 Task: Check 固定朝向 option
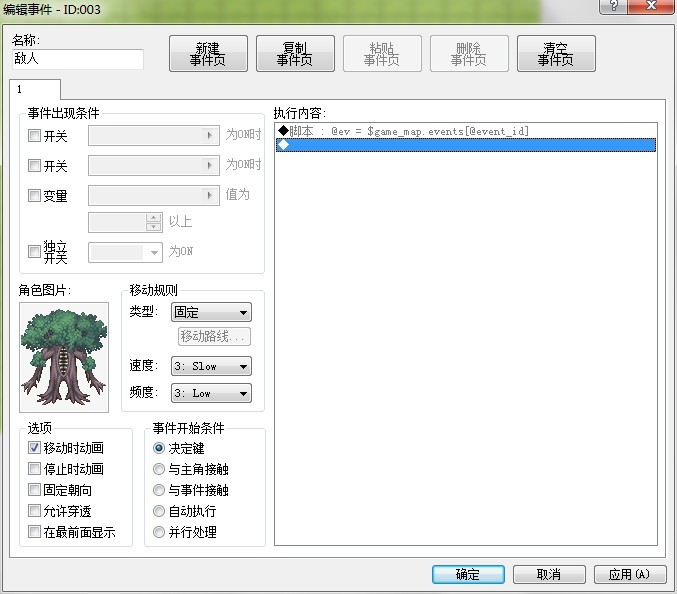[34, 490]
